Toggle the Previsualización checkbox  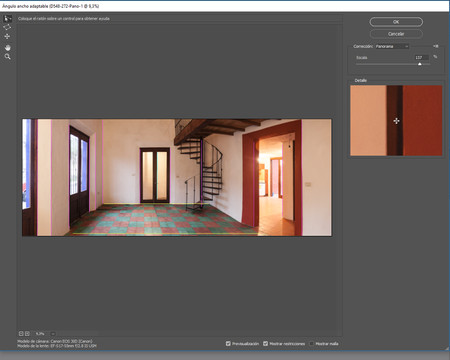pos(228,343)
